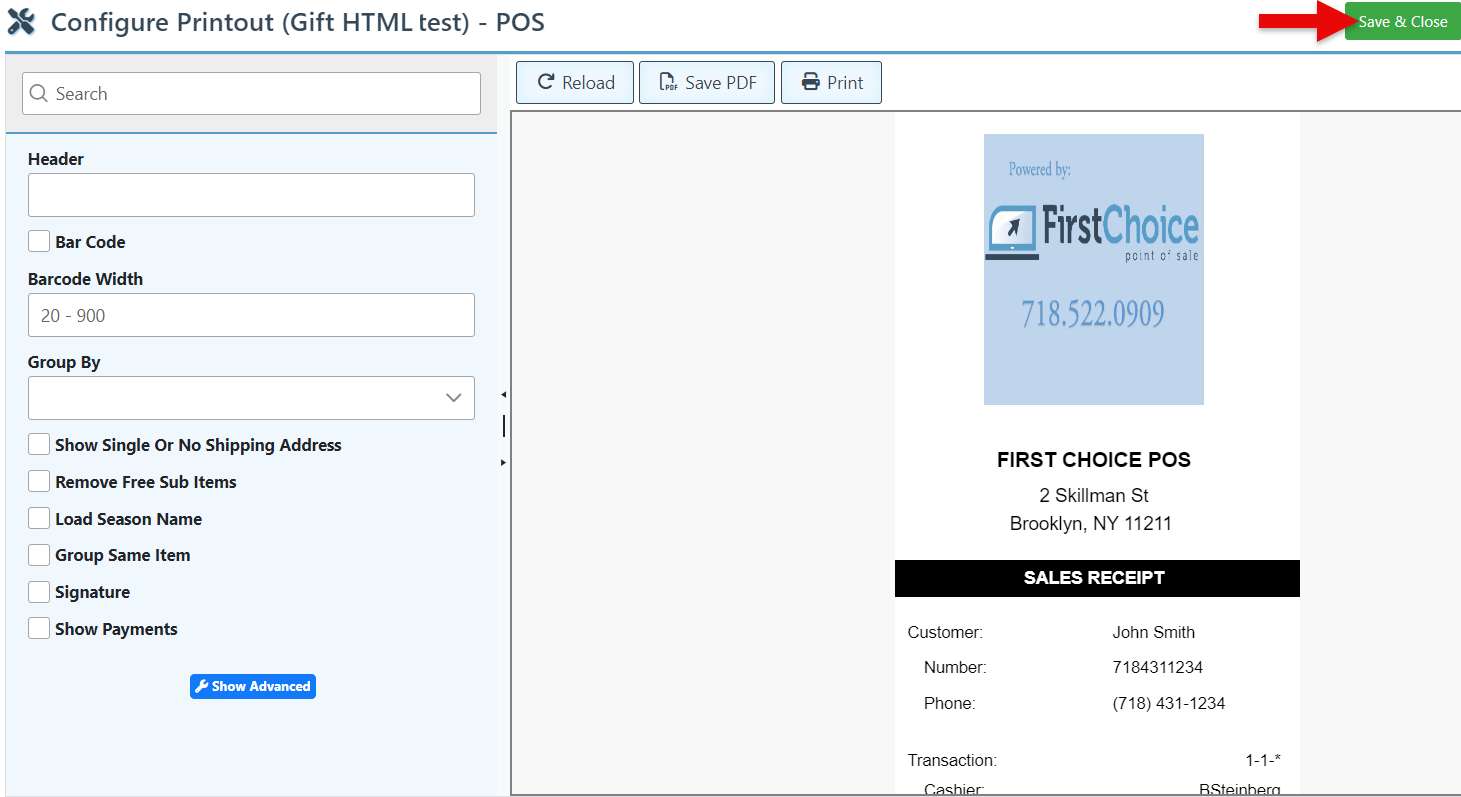Enable Load Season Name checkbox
The width and height of the screenshot is (1461, 797).
39,519
